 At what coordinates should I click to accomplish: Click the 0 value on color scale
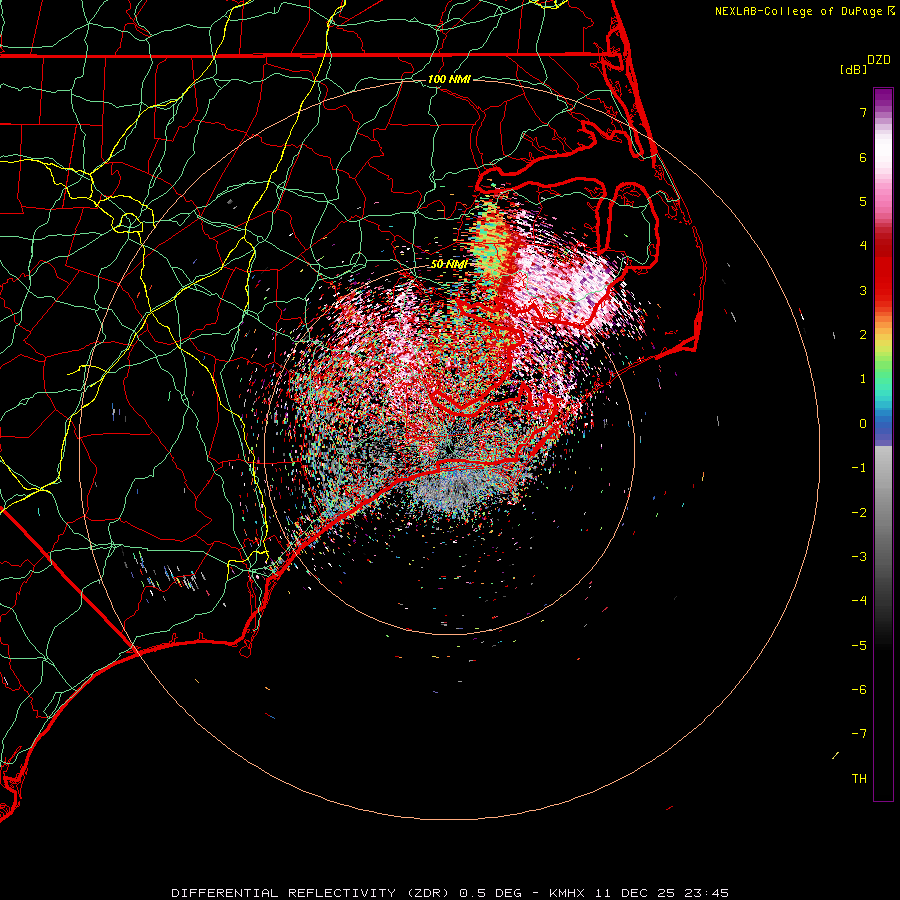(863, 424)
